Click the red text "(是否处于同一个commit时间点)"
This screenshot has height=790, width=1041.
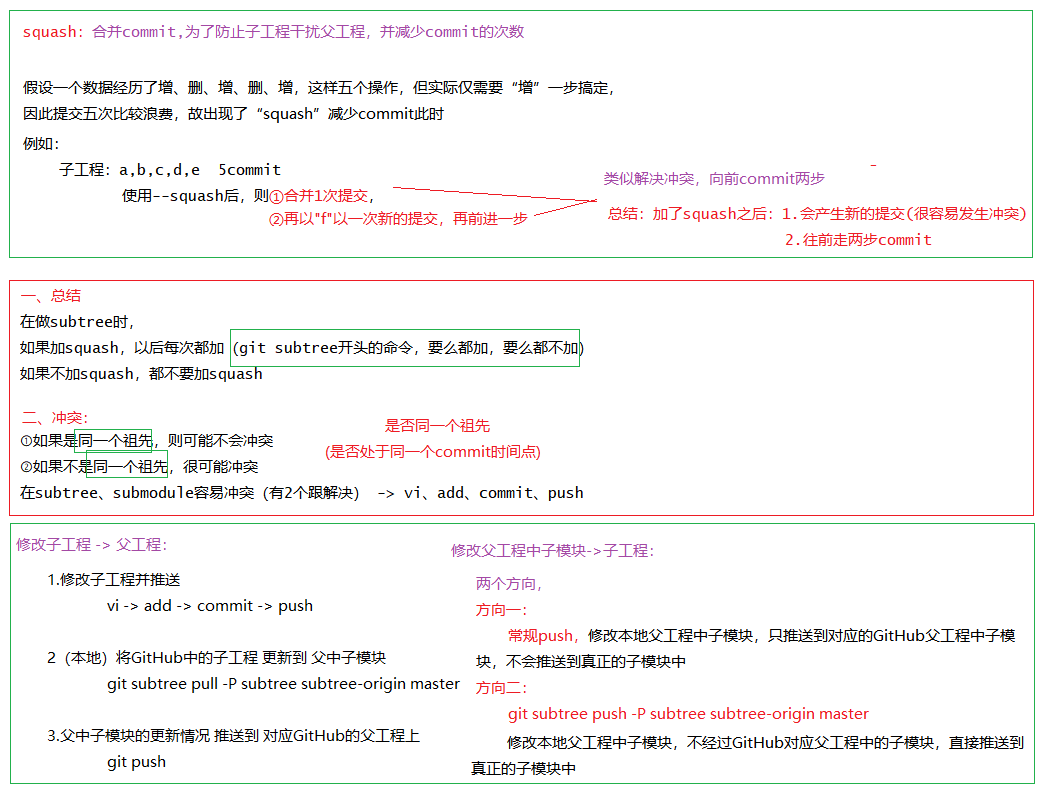click(433, 452)
